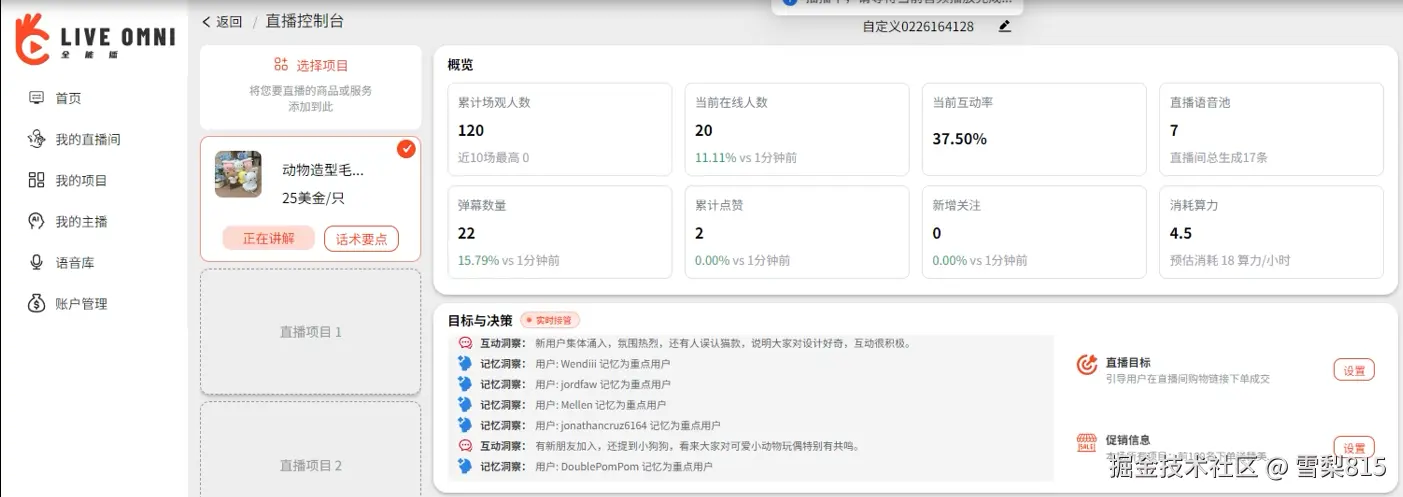Click the 语音库 microphone icon
This screenshot has height=497, width=1403.
(x=37, y=262)
